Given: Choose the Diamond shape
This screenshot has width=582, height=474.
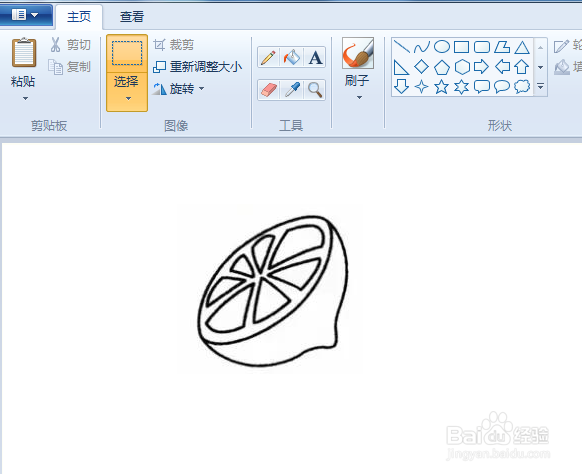Looking at the screenshot, I should coord(422,67).
